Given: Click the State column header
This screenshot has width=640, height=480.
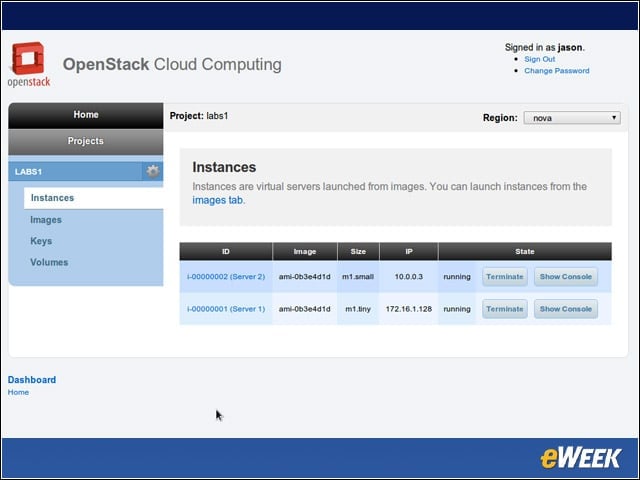Looking at the screenshot, I should pyautogui.click(x=525, y=252).
